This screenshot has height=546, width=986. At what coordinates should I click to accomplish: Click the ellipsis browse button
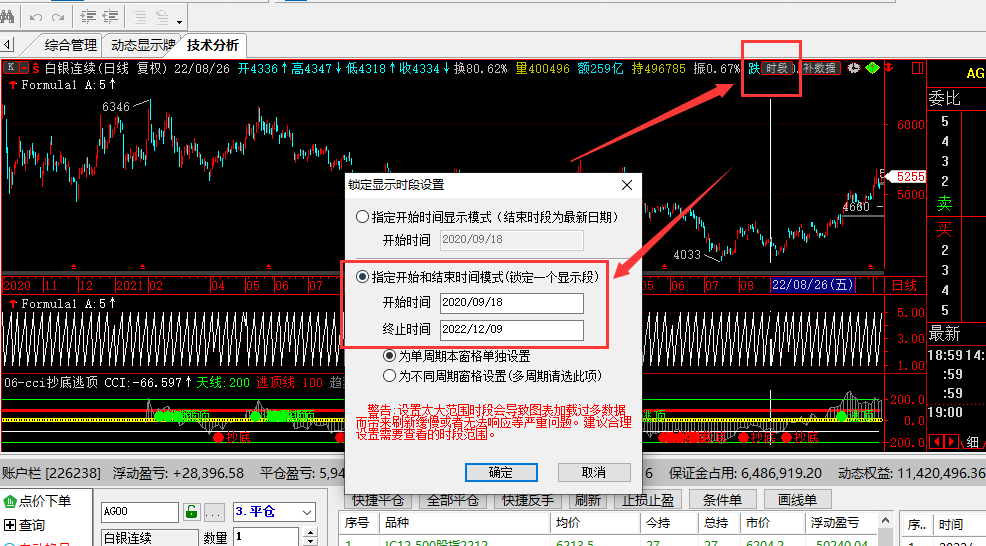213,513
